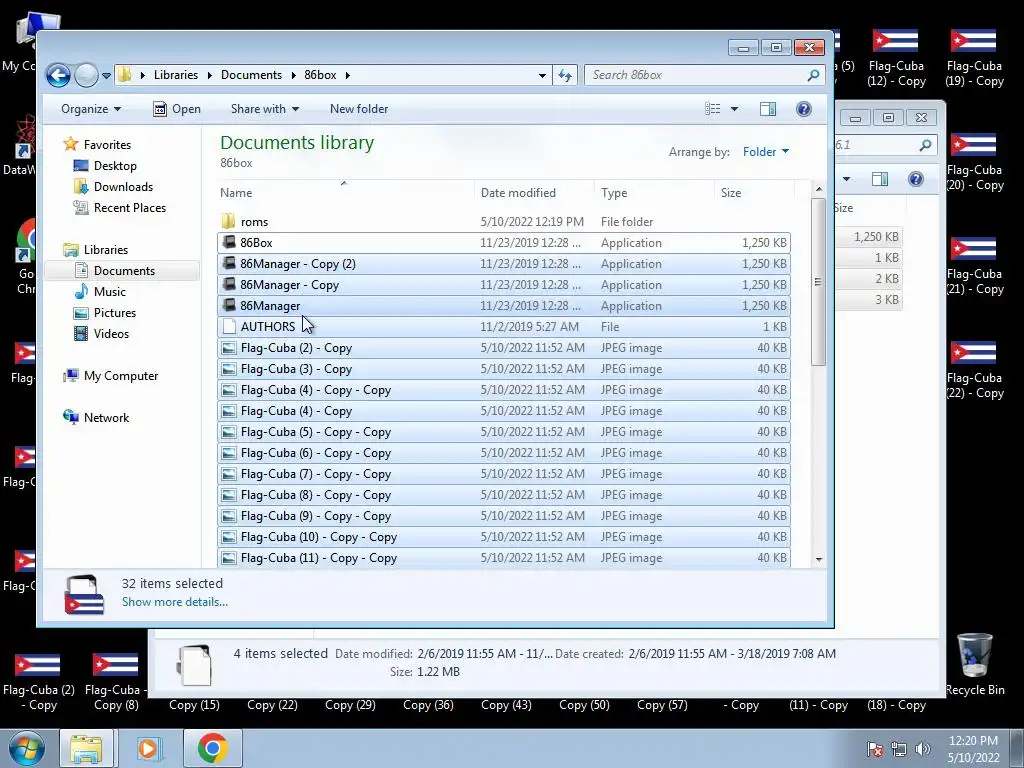This screenshot has width=1024, height=768.
Task: Open the Windows Start button
Action: 26,748
